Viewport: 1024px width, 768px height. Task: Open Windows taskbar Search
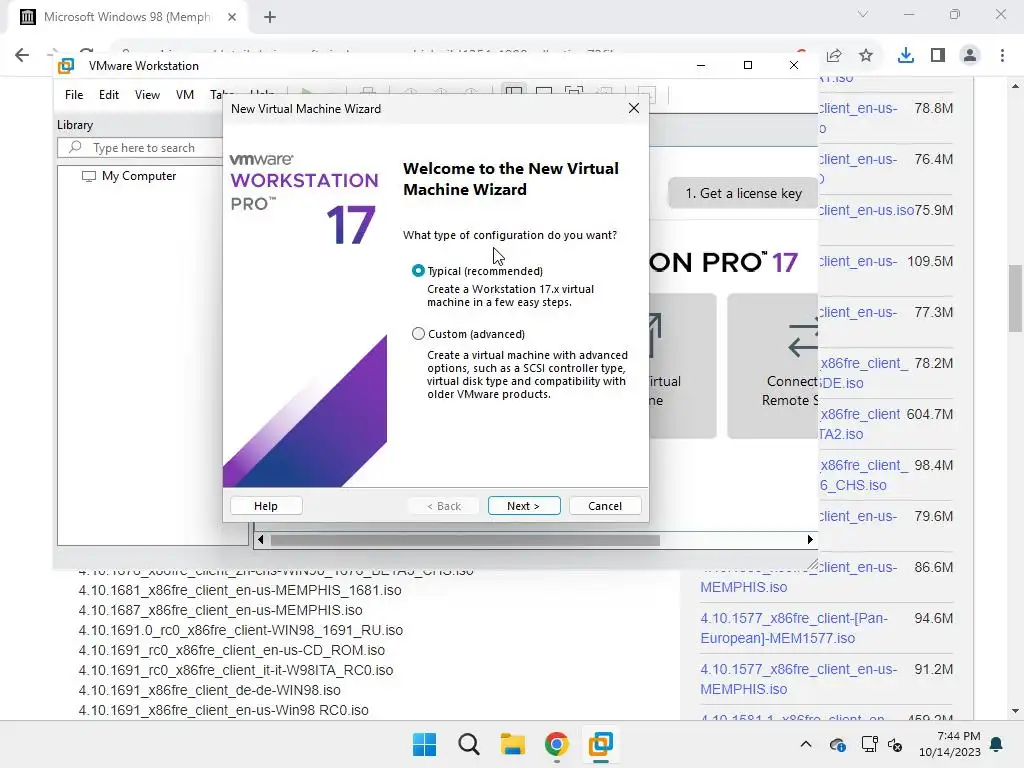pyautogui.click(x=468, y=744)
